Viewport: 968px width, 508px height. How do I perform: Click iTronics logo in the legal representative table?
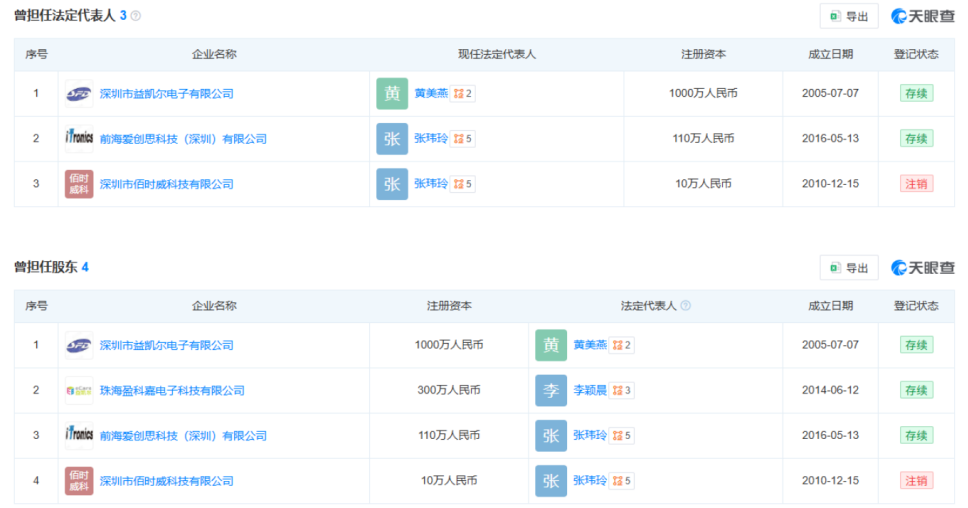click(79, 139)
